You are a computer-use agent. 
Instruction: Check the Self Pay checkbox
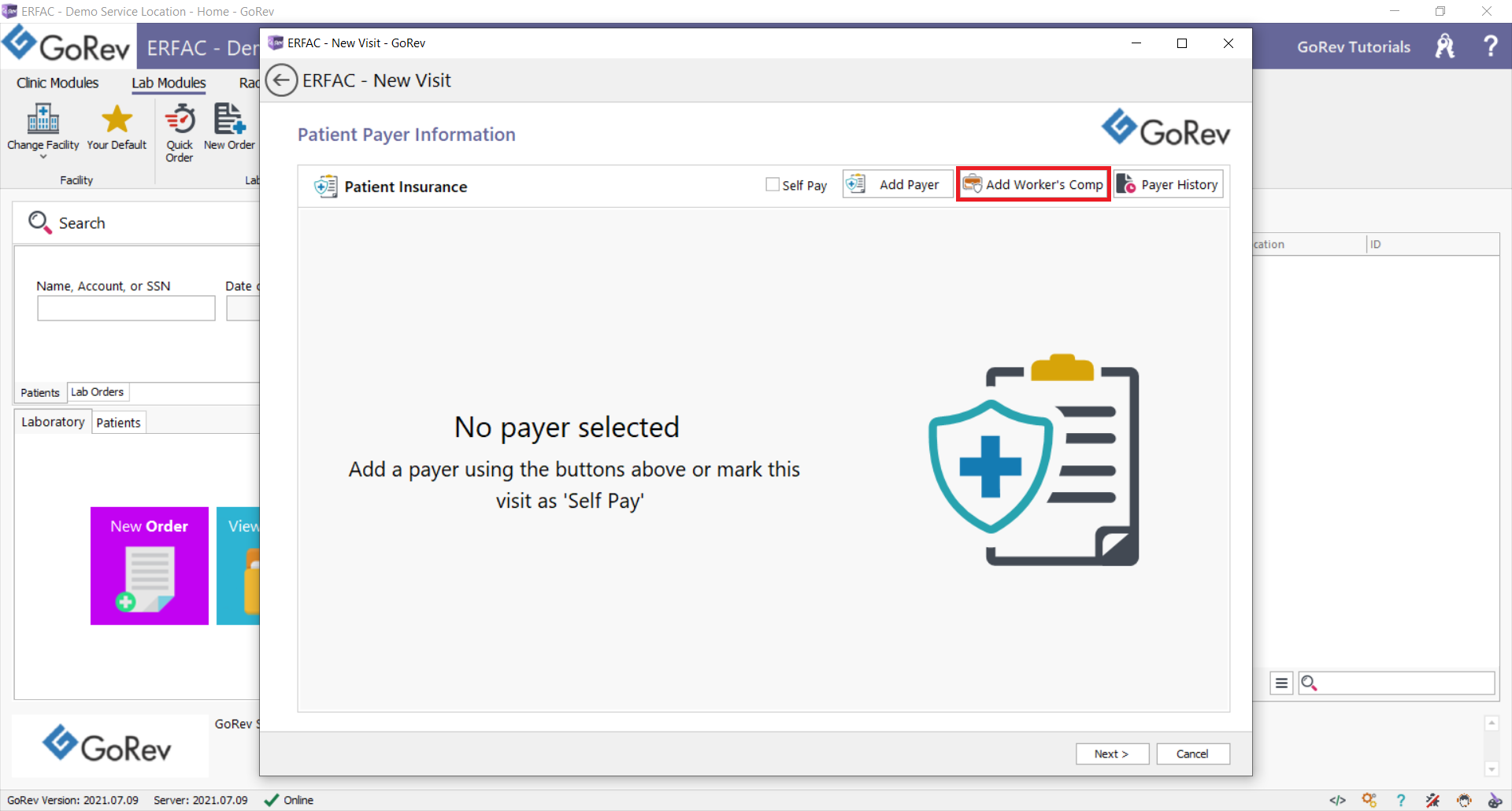tap(773, 184)
